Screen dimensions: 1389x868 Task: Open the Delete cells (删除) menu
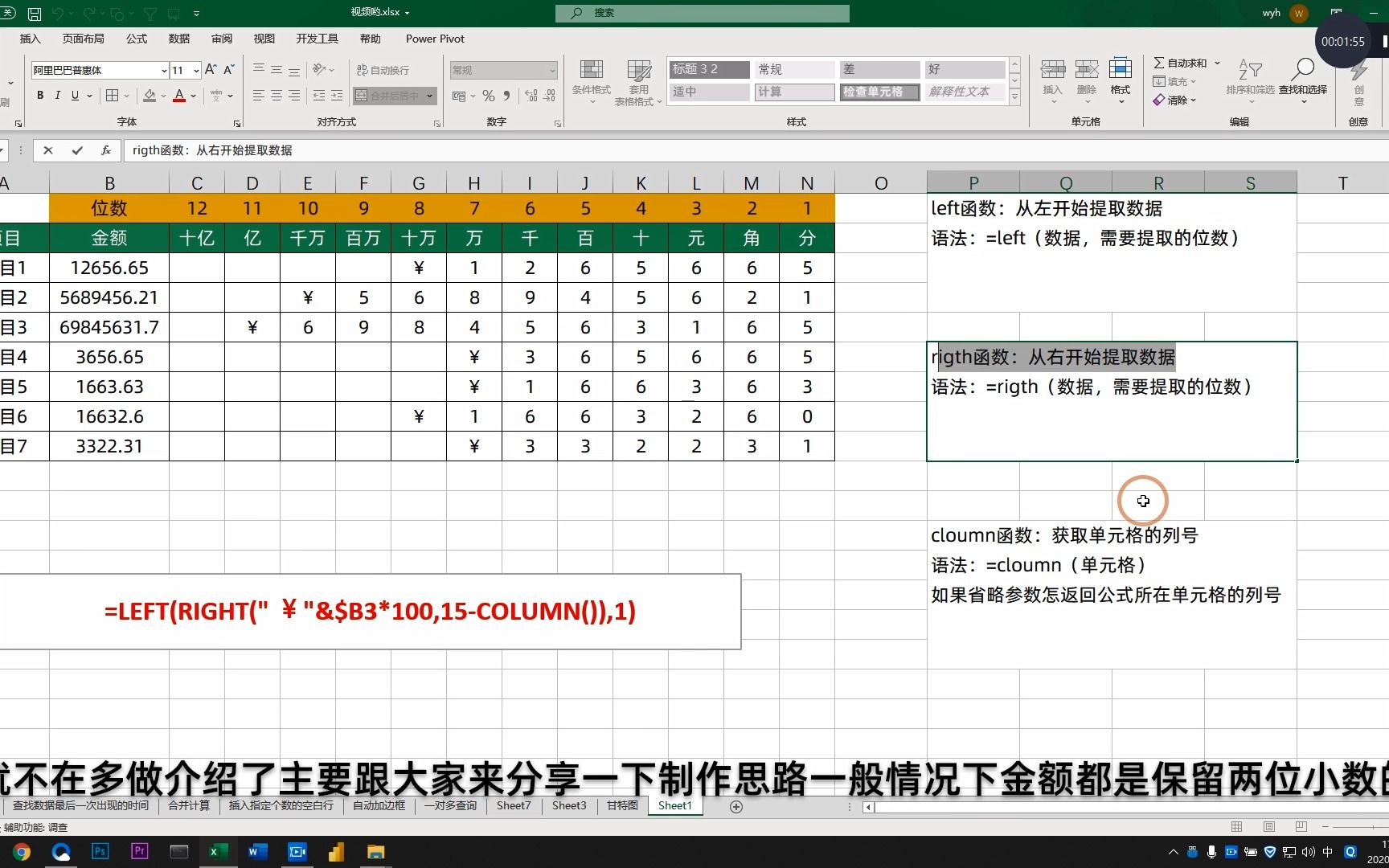pos(1087,81)
